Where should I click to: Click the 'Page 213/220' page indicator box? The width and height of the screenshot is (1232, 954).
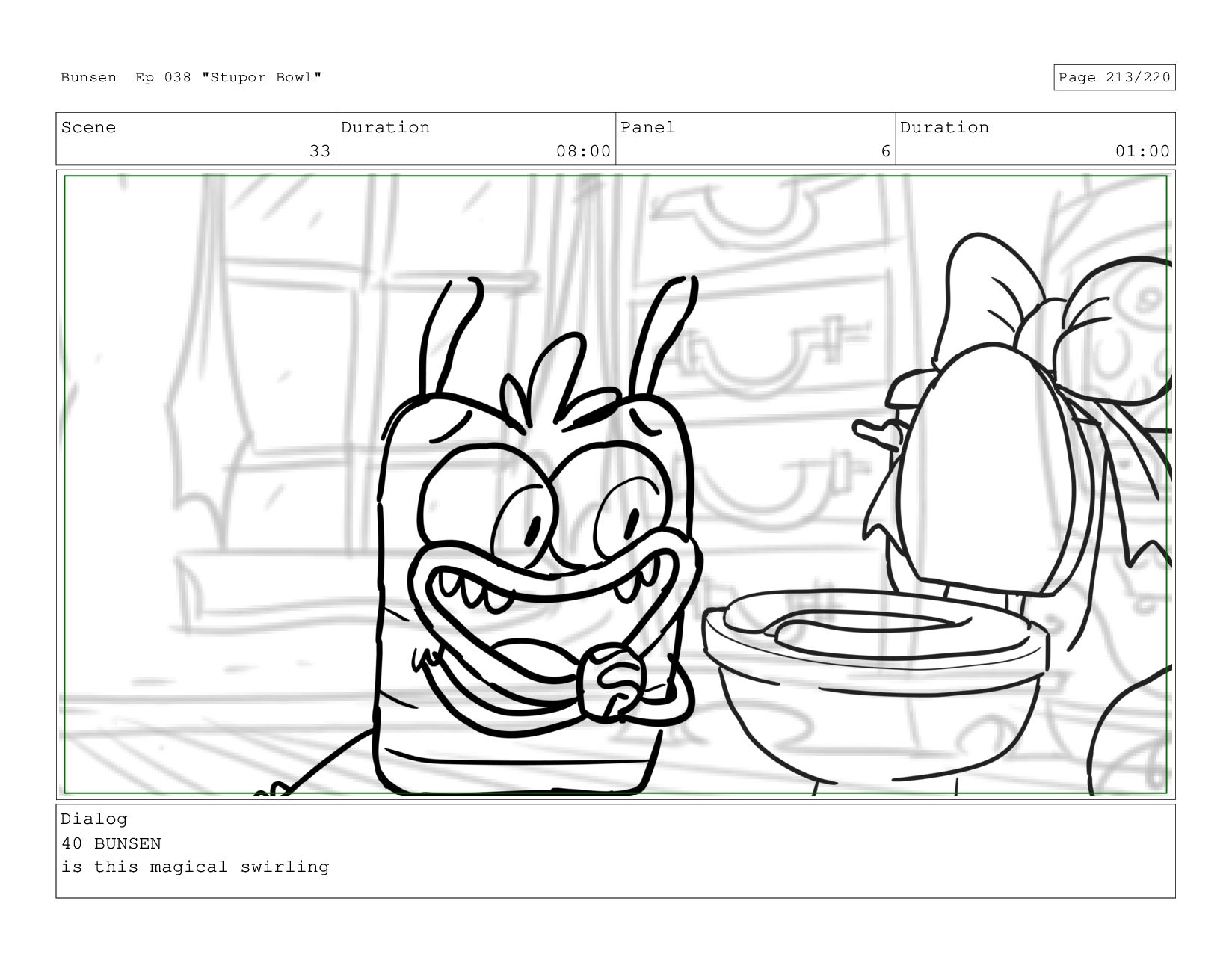[x=1114, y=78]
